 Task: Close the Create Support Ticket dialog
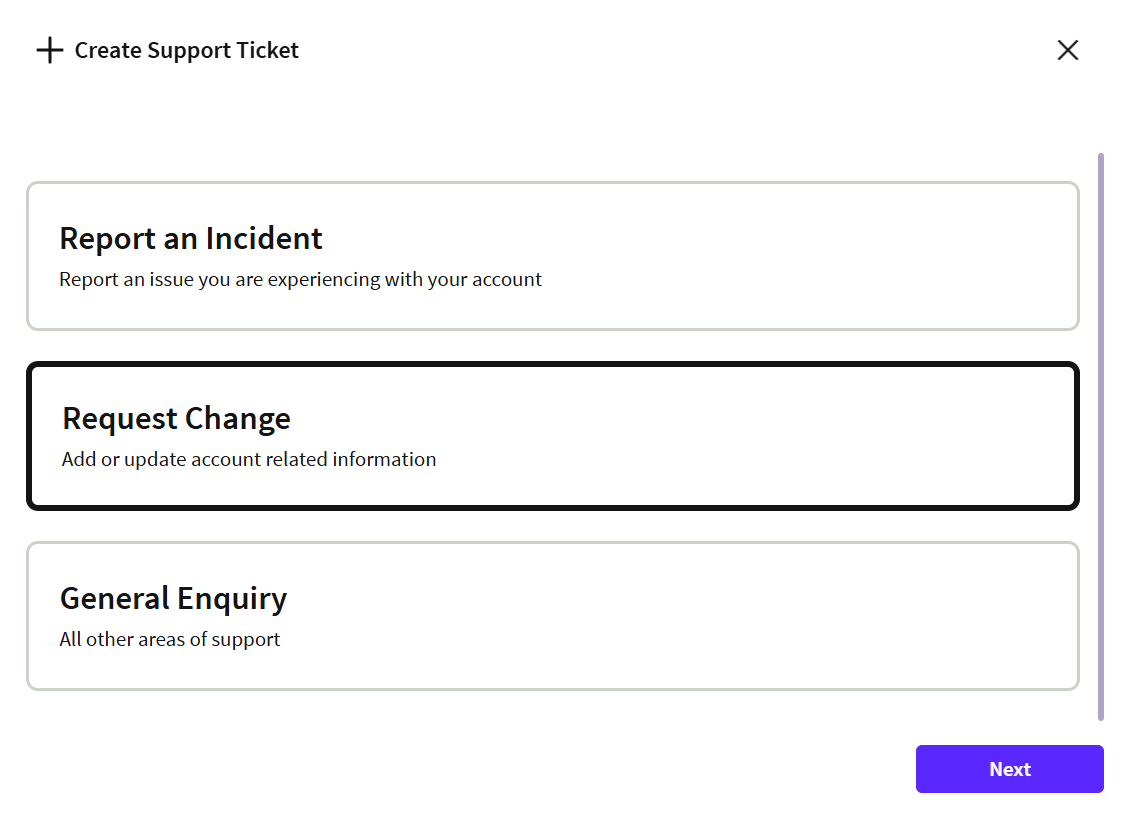click(x=1068, y=50)
